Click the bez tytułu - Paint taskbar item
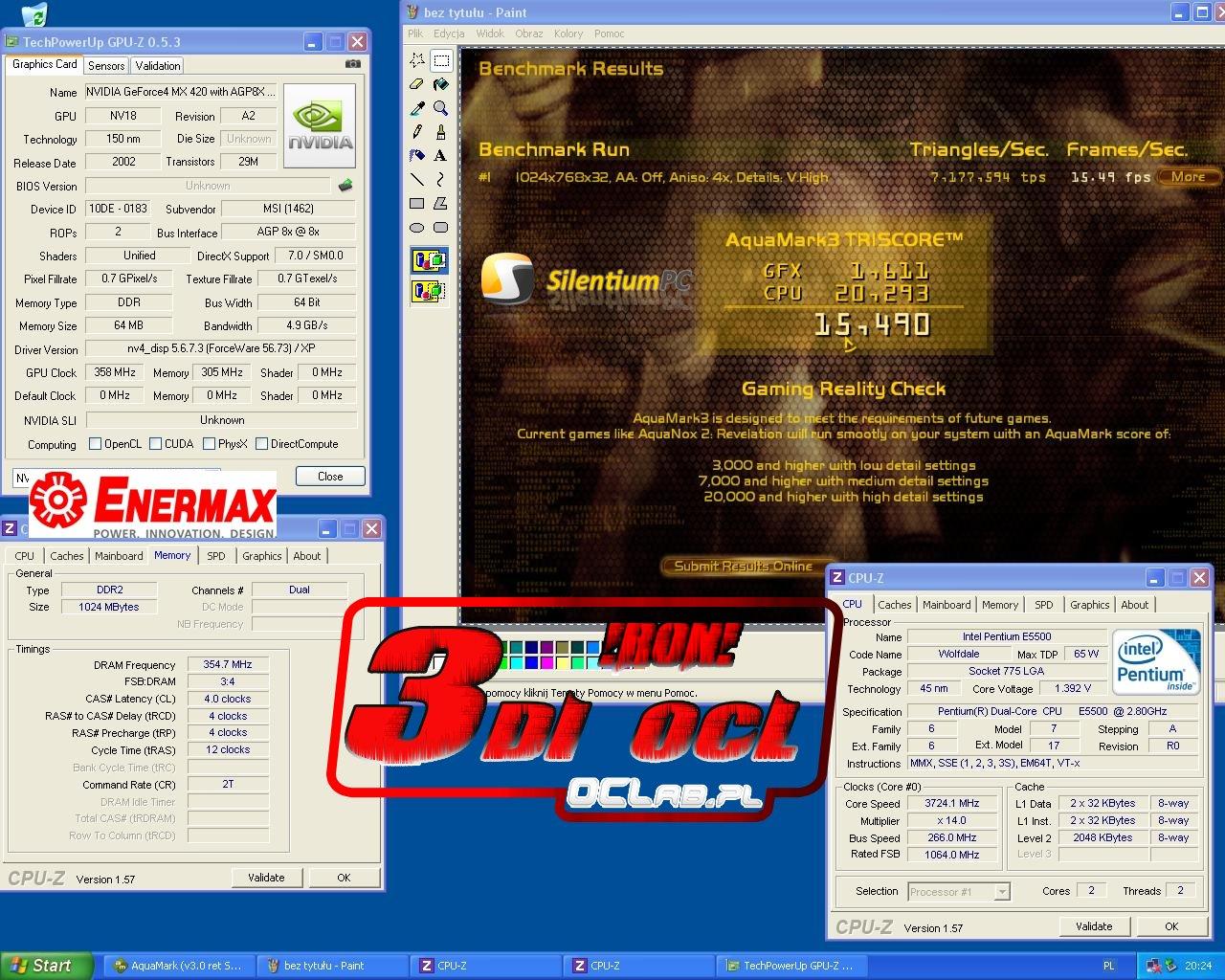Viewport: 1225px width, 980px height. tap(332, 966)
